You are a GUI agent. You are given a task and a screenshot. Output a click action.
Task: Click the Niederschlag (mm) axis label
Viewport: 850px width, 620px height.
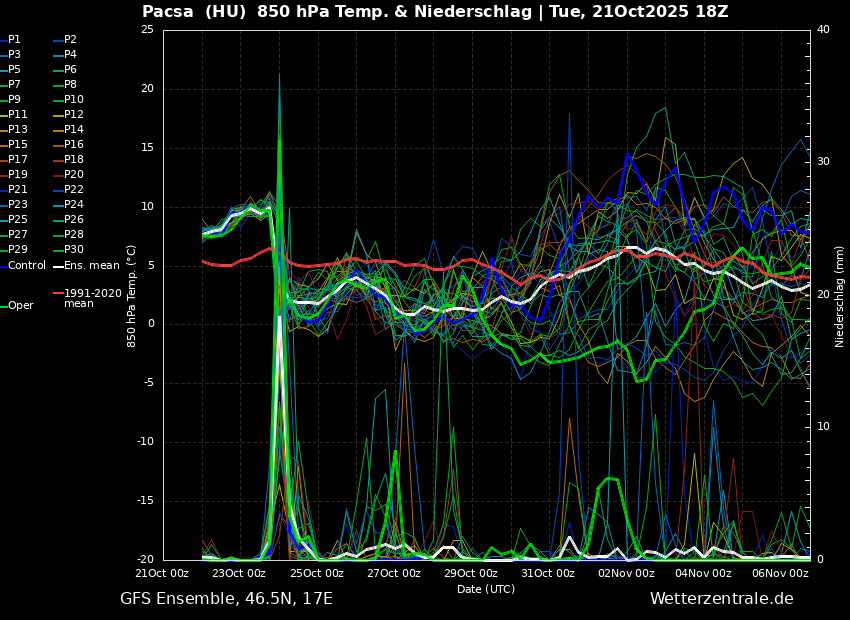click(840, 296)
